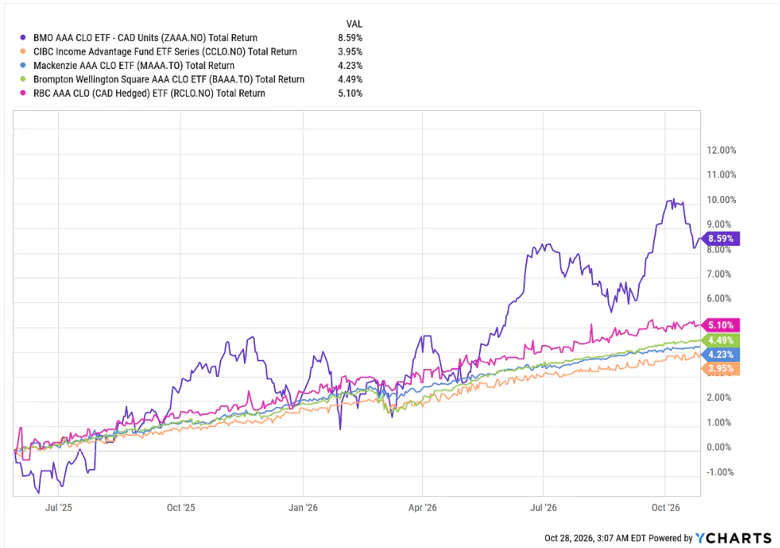The image size is (780, 548).
Task: Click the Jul '26 x-axis label
Action: click(x=543, y=508)
